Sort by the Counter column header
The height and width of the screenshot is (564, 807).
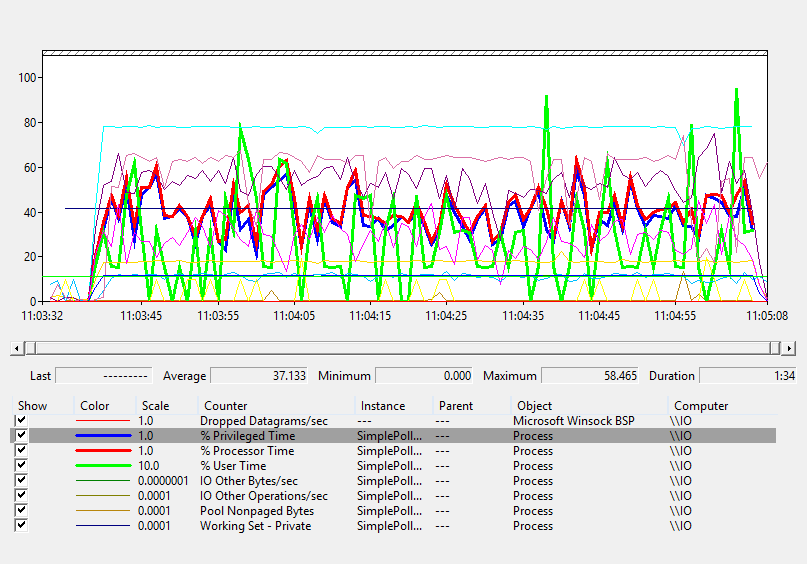225,406
